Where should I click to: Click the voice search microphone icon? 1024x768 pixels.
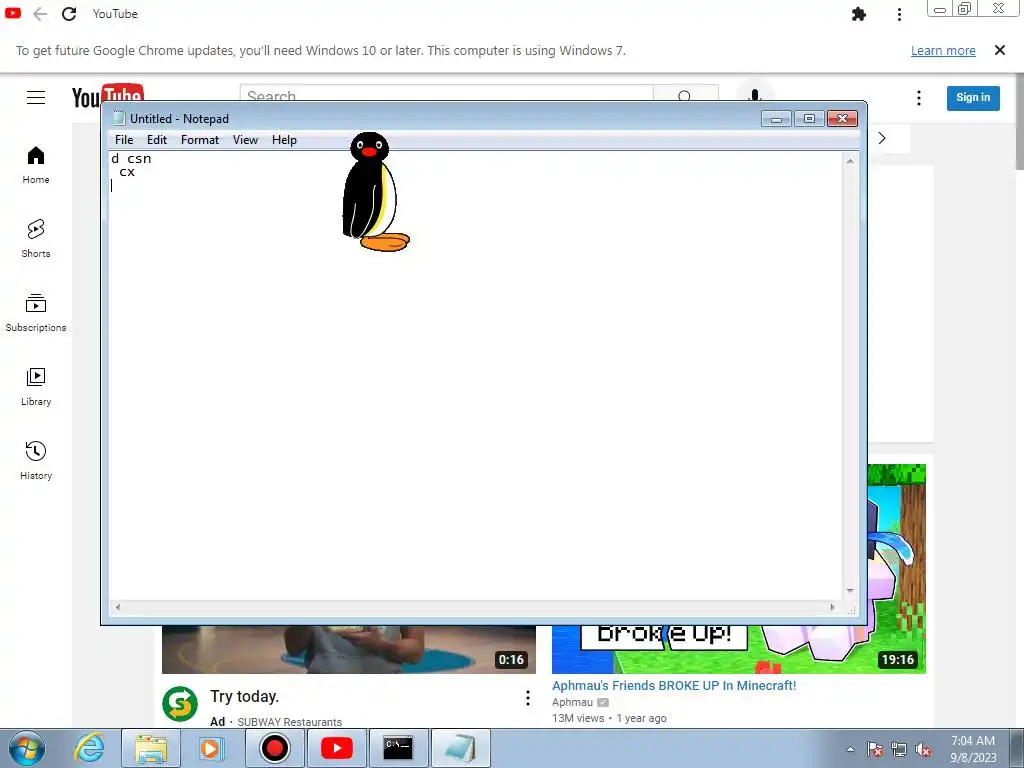coord(754,97)
